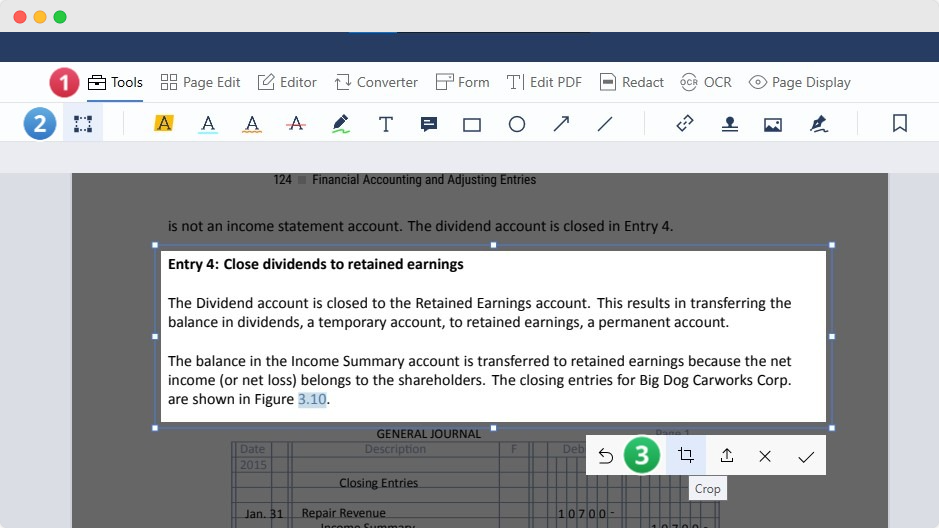The height and width of the screenshot is (528, 939).
Task: Pick the Strikethrough text tool
Action: pyautogui.click(x=296, y=124)
